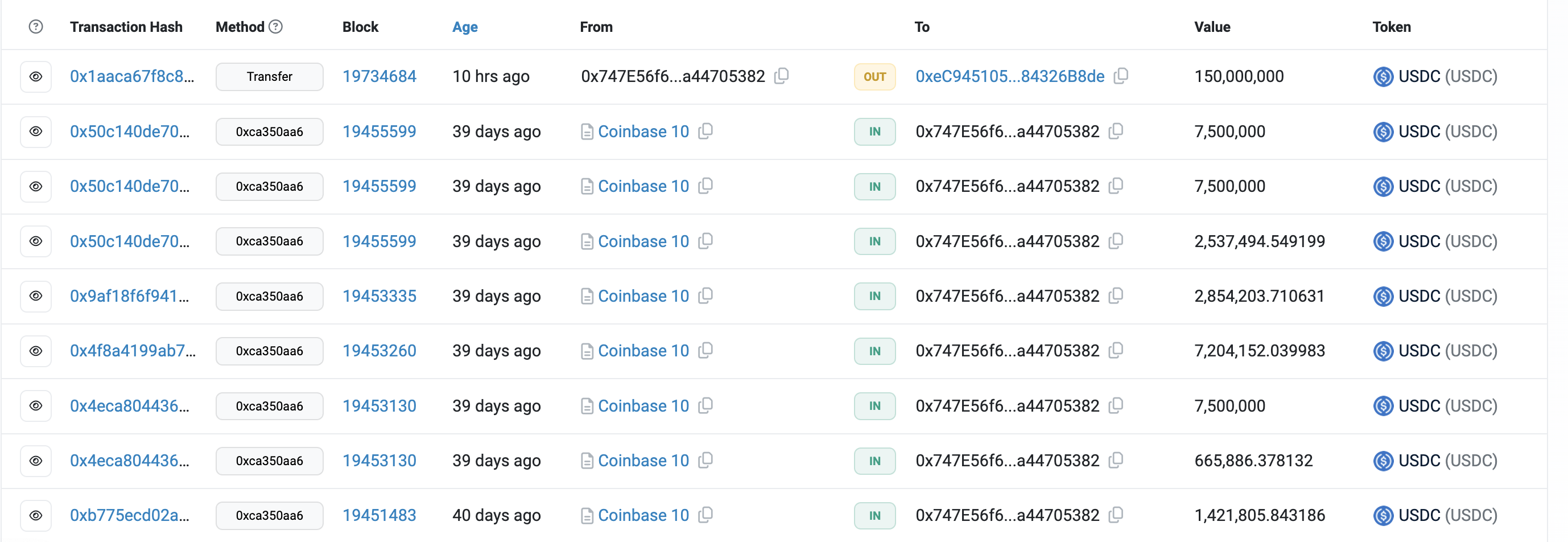Open recipient address 0xeC945105...84326B8de

tap(1009, 77)
